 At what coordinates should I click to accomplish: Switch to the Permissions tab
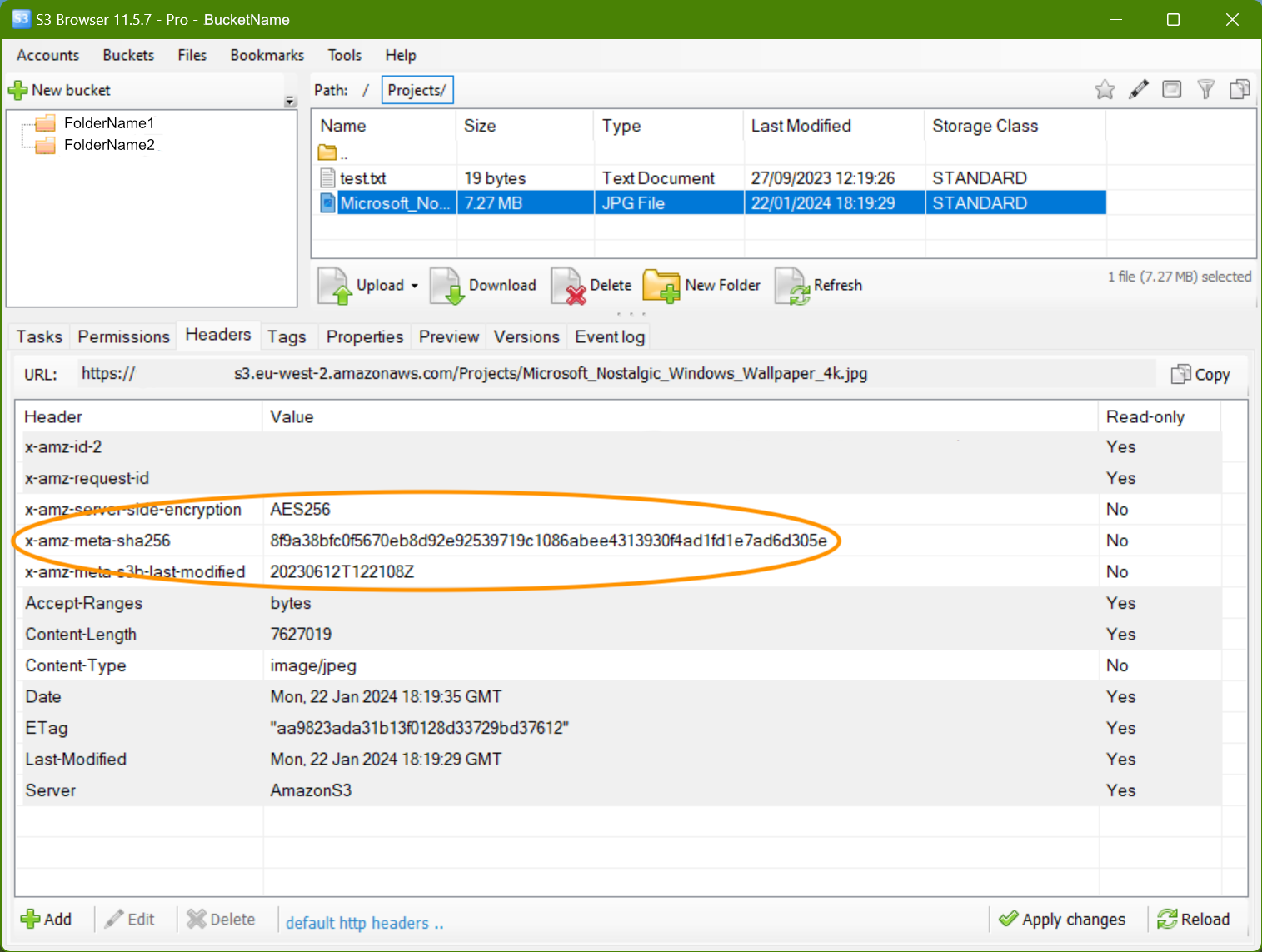coord(122,336)
